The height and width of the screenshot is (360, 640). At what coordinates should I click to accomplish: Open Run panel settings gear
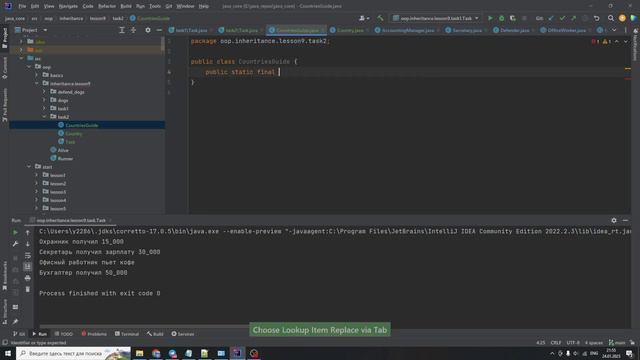click(614, 220)
